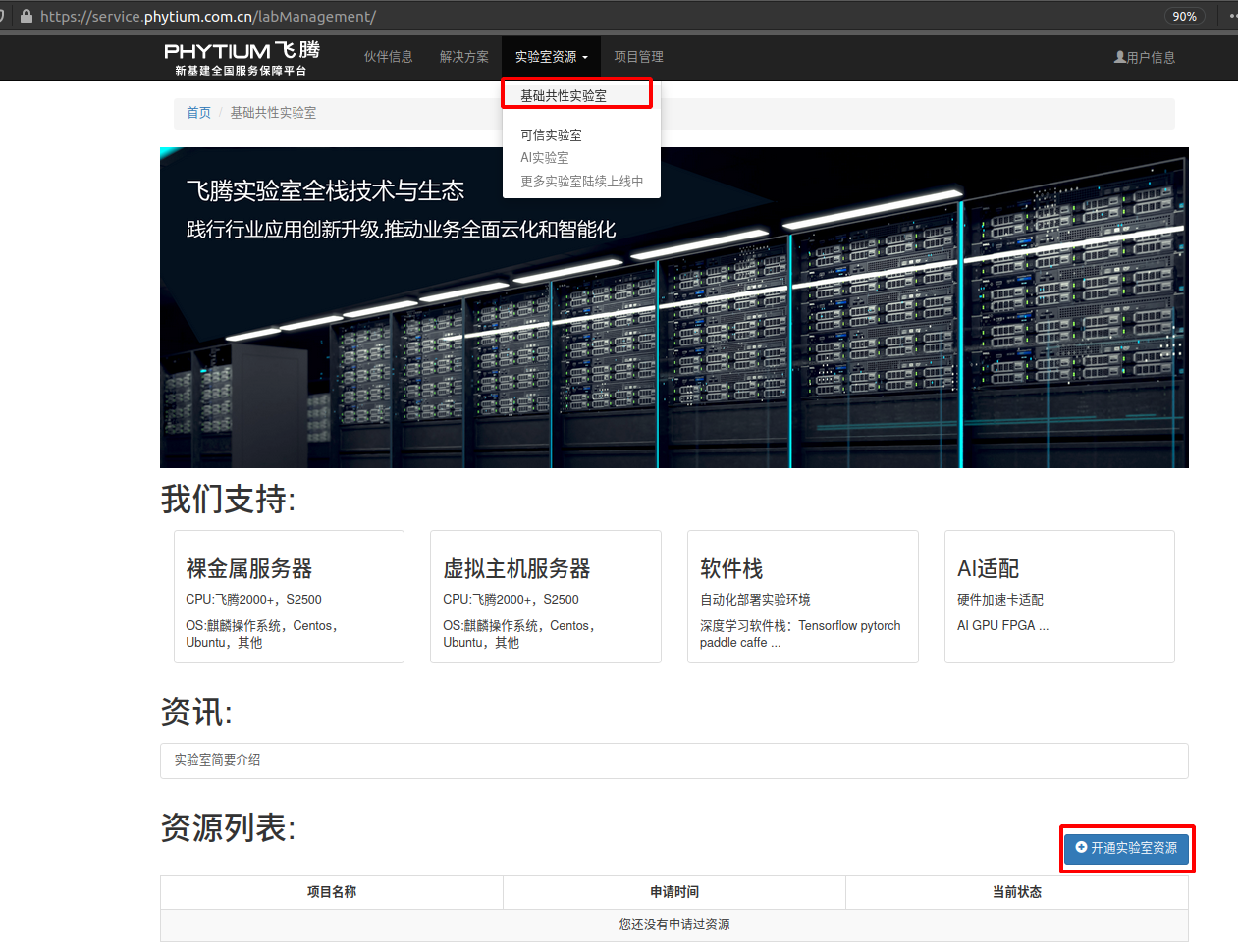Click the user icon beside 用户信息
Viewport: 1238px width, 952px height.
[x=1119, y=57]
